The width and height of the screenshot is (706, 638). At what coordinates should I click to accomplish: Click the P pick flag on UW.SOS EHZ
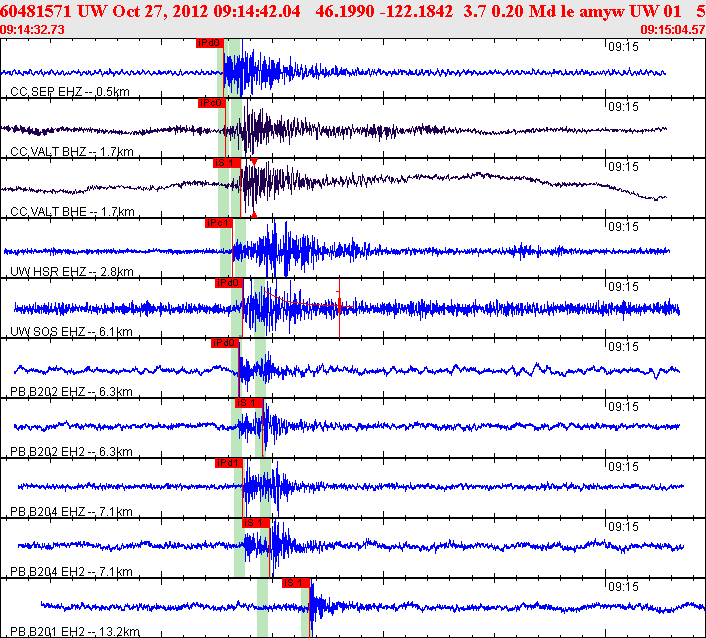[x=229, y=283]
